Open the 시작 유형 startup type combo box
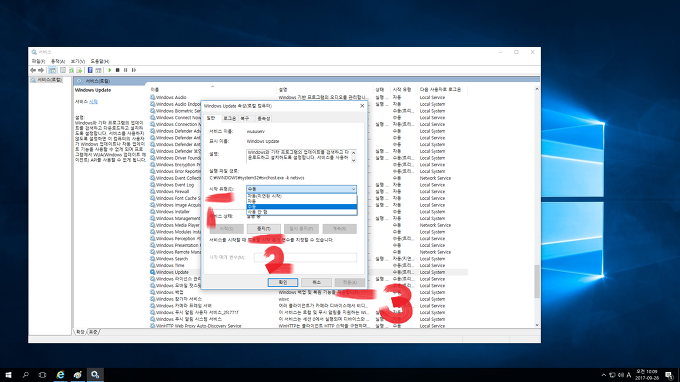This screenshot has height=382, width=680. 301,189
